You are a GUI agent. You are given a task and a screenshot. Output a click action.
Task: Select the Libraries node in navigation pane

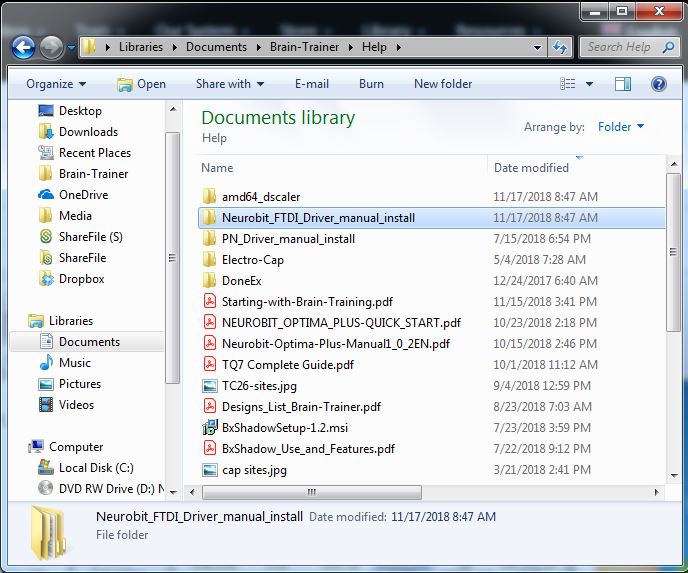[61, 321]
